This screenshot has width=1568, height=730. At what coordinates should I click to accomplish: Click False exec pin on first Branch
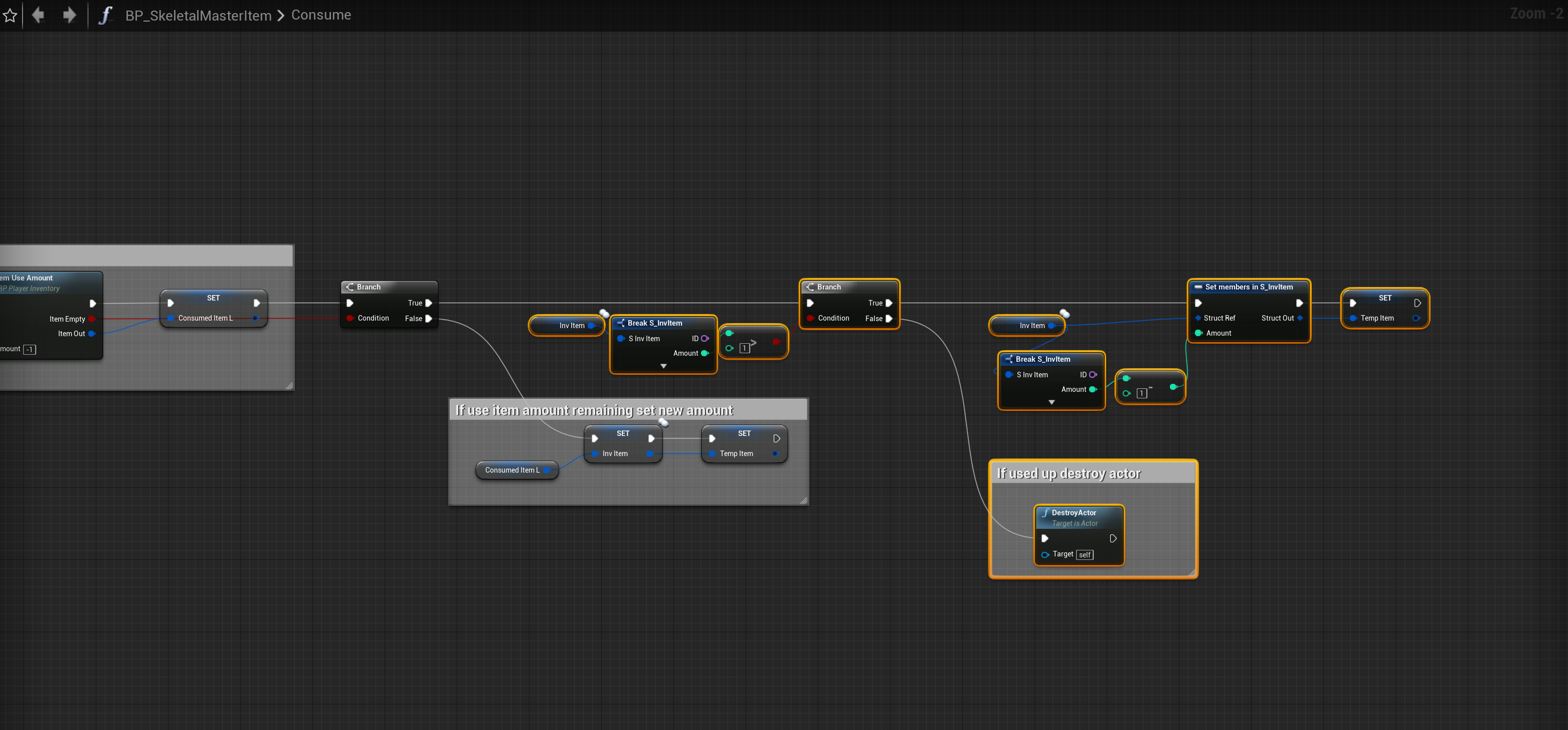[x=429, y=319]
